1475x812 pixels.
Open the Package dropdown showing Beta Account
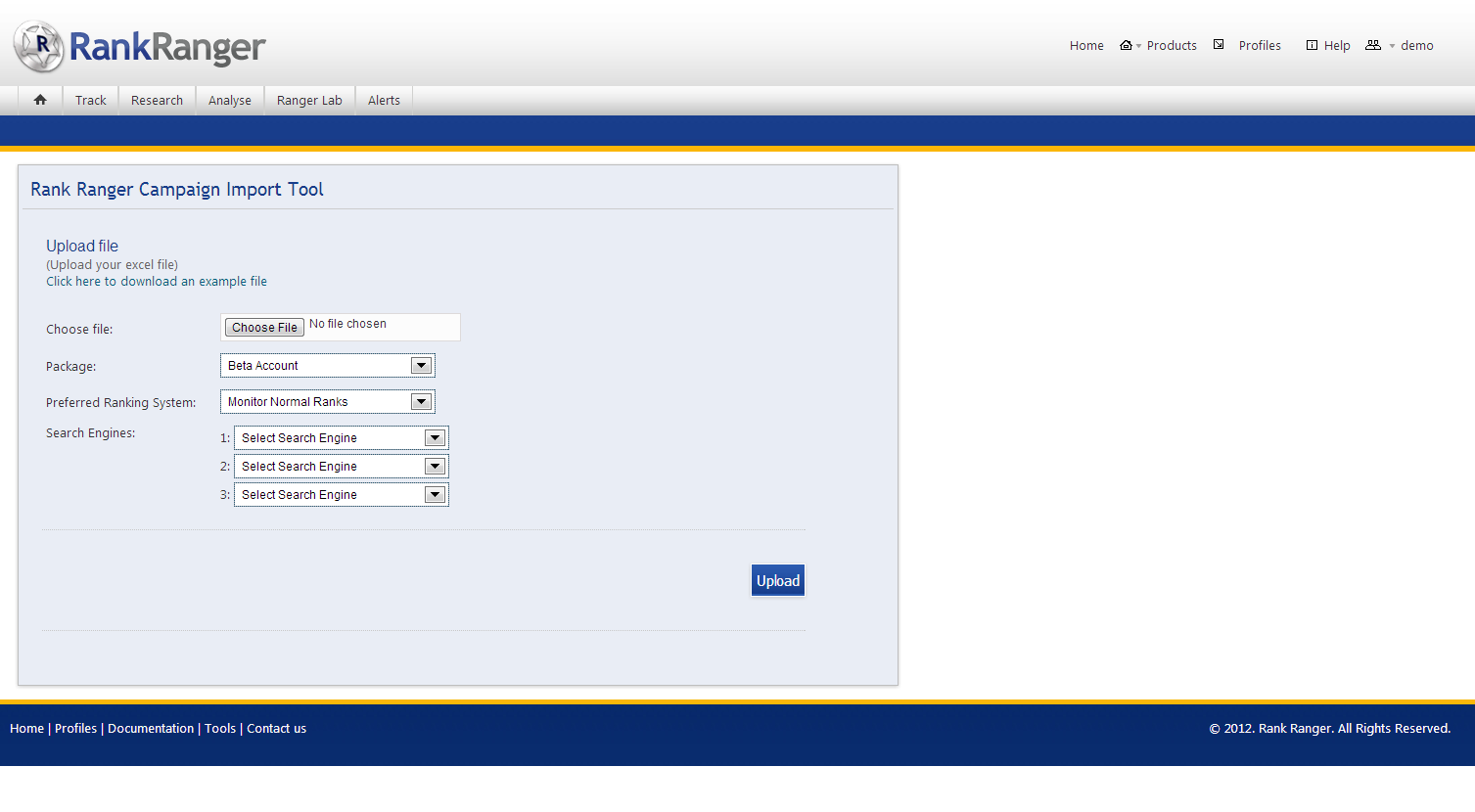coord(328,366)
